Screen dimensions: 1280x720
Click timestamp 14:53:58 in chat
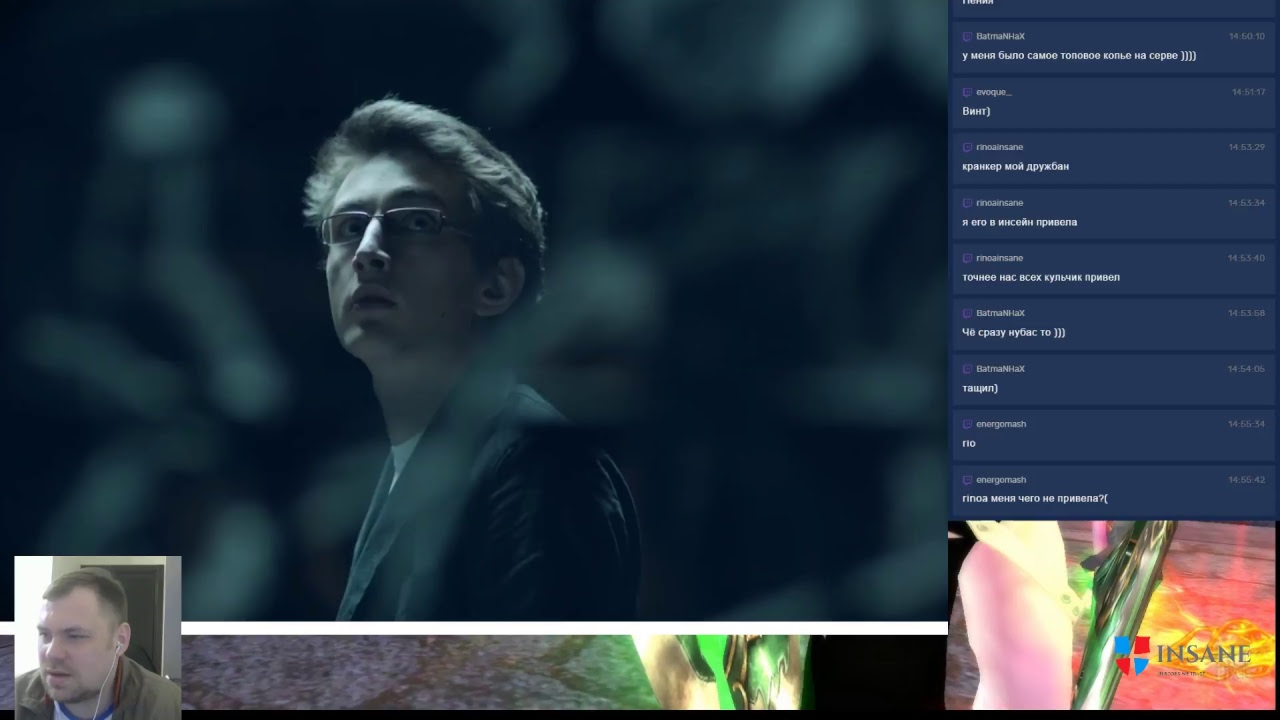[x=1247, y=313]
